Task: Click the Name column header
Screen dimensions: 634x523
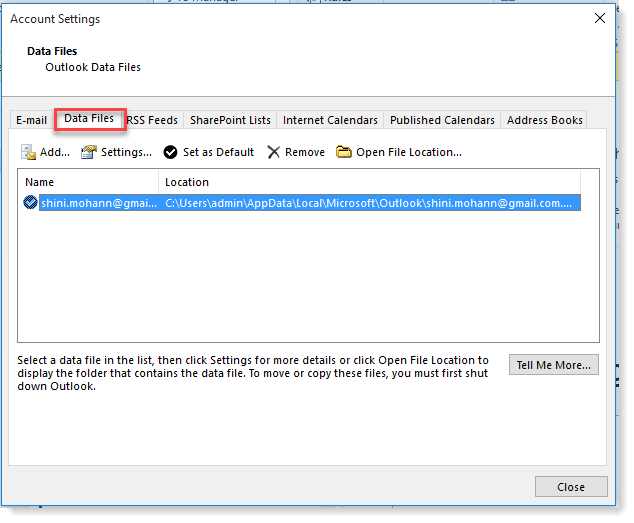Action: pos(88,182)
